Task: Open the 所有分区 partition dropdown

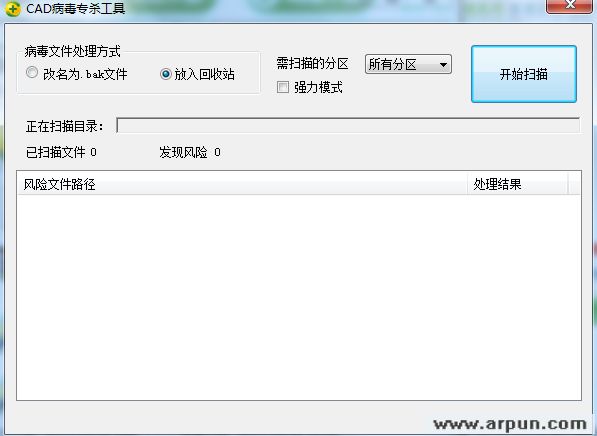Action: click(x=408, y=64)
